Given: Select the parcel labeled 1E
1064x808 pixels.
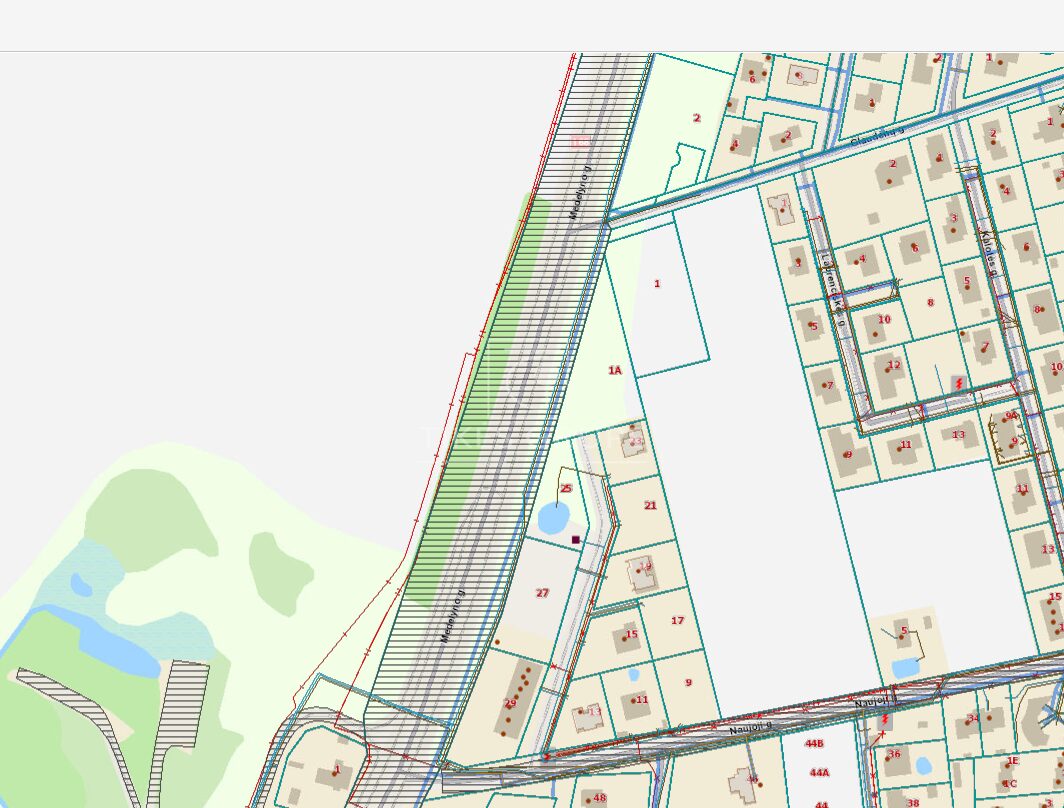Looking at the screenshot, I should pyautogui.click(x=1012, y=761).
